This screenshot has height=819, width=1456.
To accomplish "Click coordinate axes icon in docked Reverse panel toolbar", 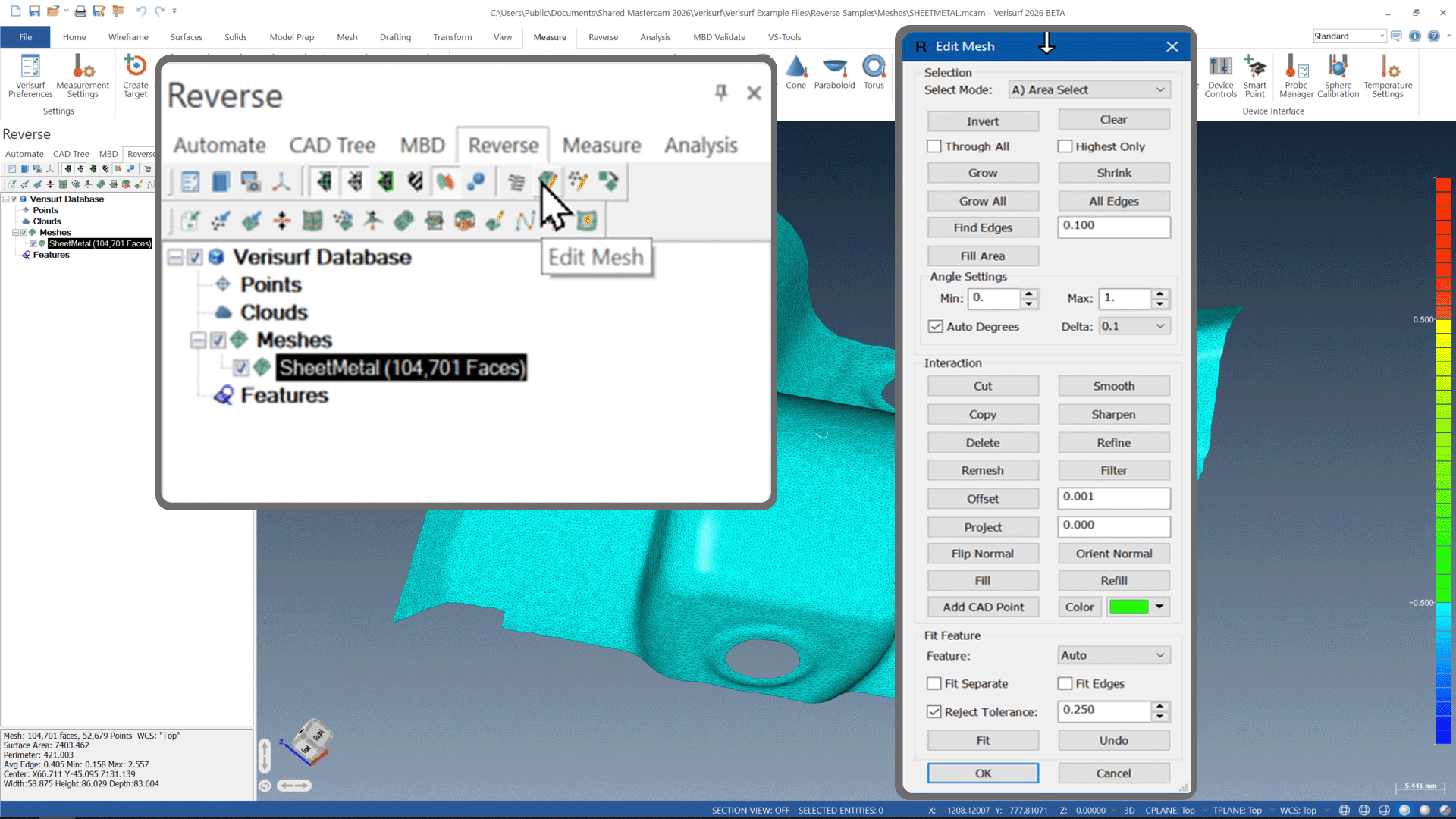I will (50, 168).
